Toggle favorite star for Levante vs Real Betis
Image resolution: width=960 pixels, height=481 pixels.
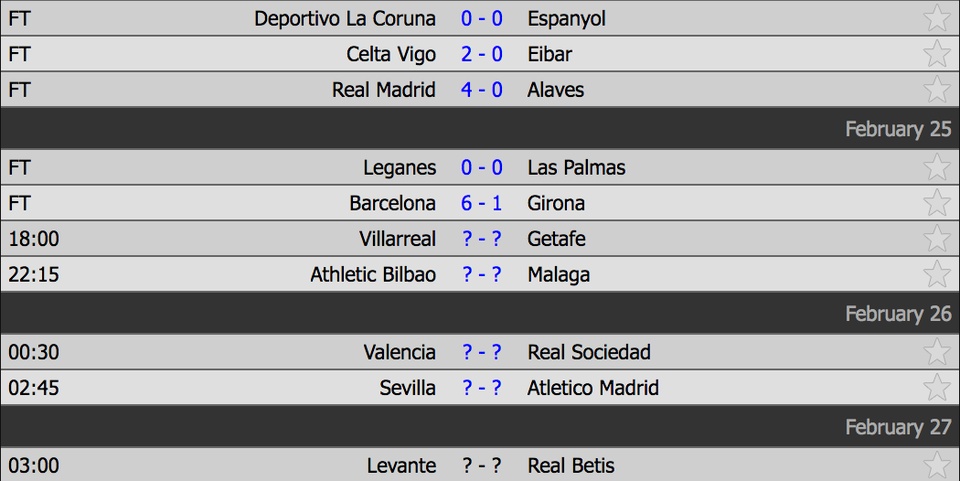click(x=936, y=465)
